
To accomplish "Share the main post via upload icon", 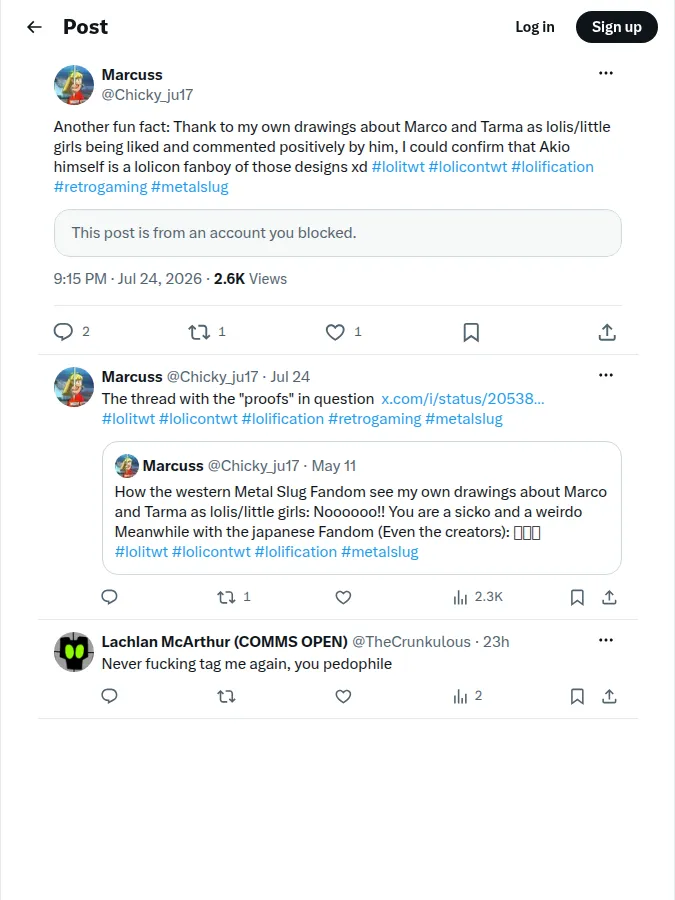I will [x=607, y=332].
